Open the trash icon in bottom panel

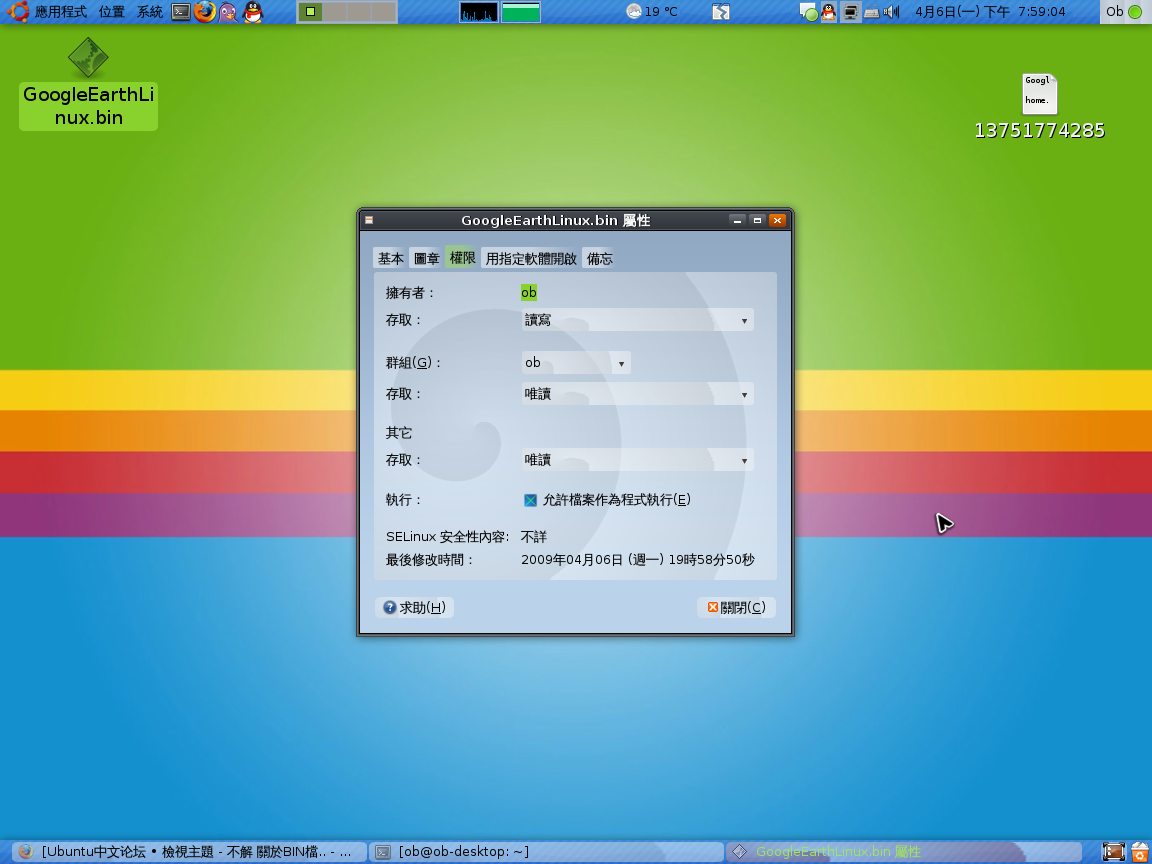pyautogui.click(x=1140, y=852)
